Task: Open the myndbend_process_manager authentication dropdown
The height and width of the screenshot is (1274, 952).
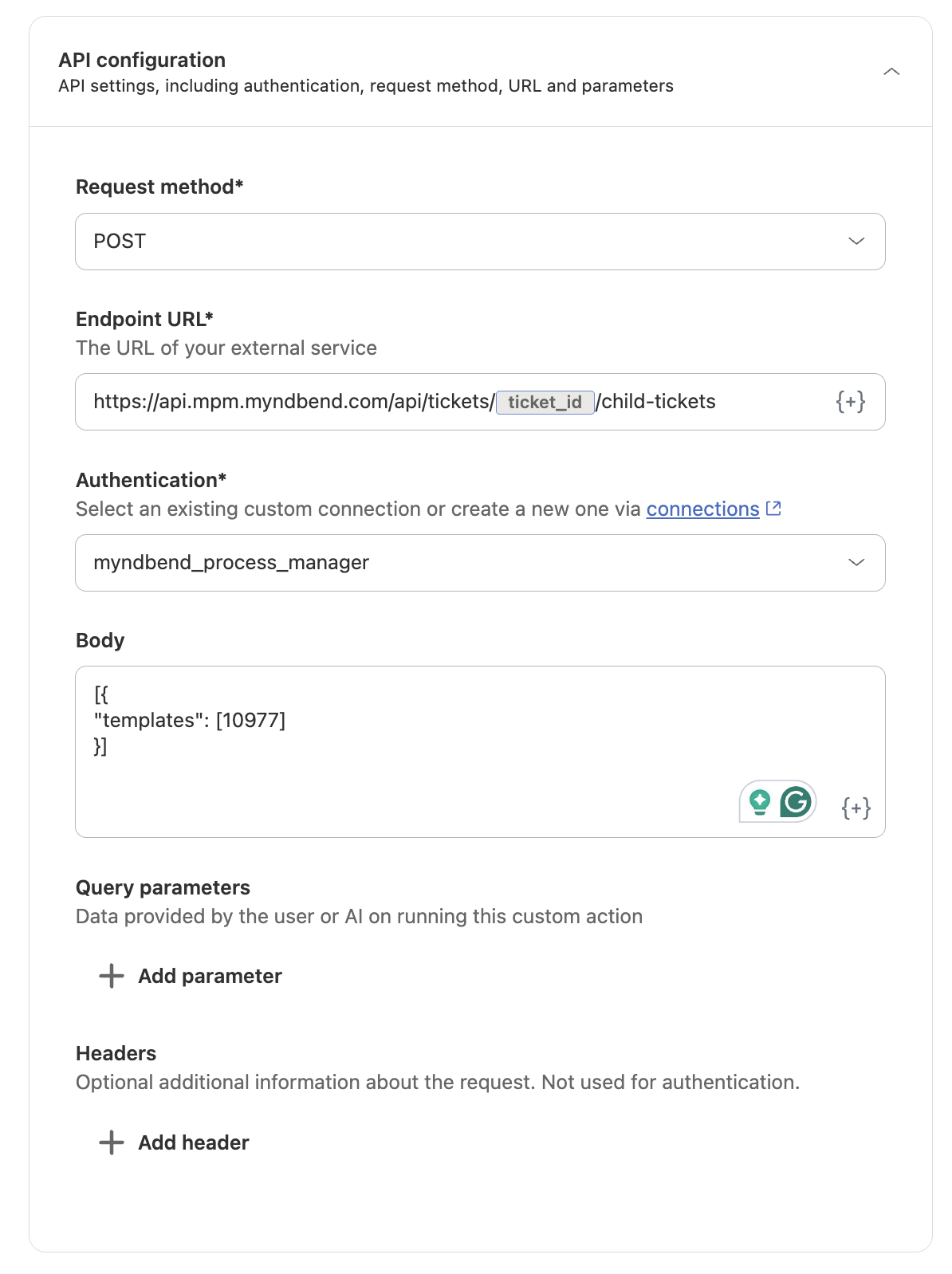Action: click(x=480, y=563)
